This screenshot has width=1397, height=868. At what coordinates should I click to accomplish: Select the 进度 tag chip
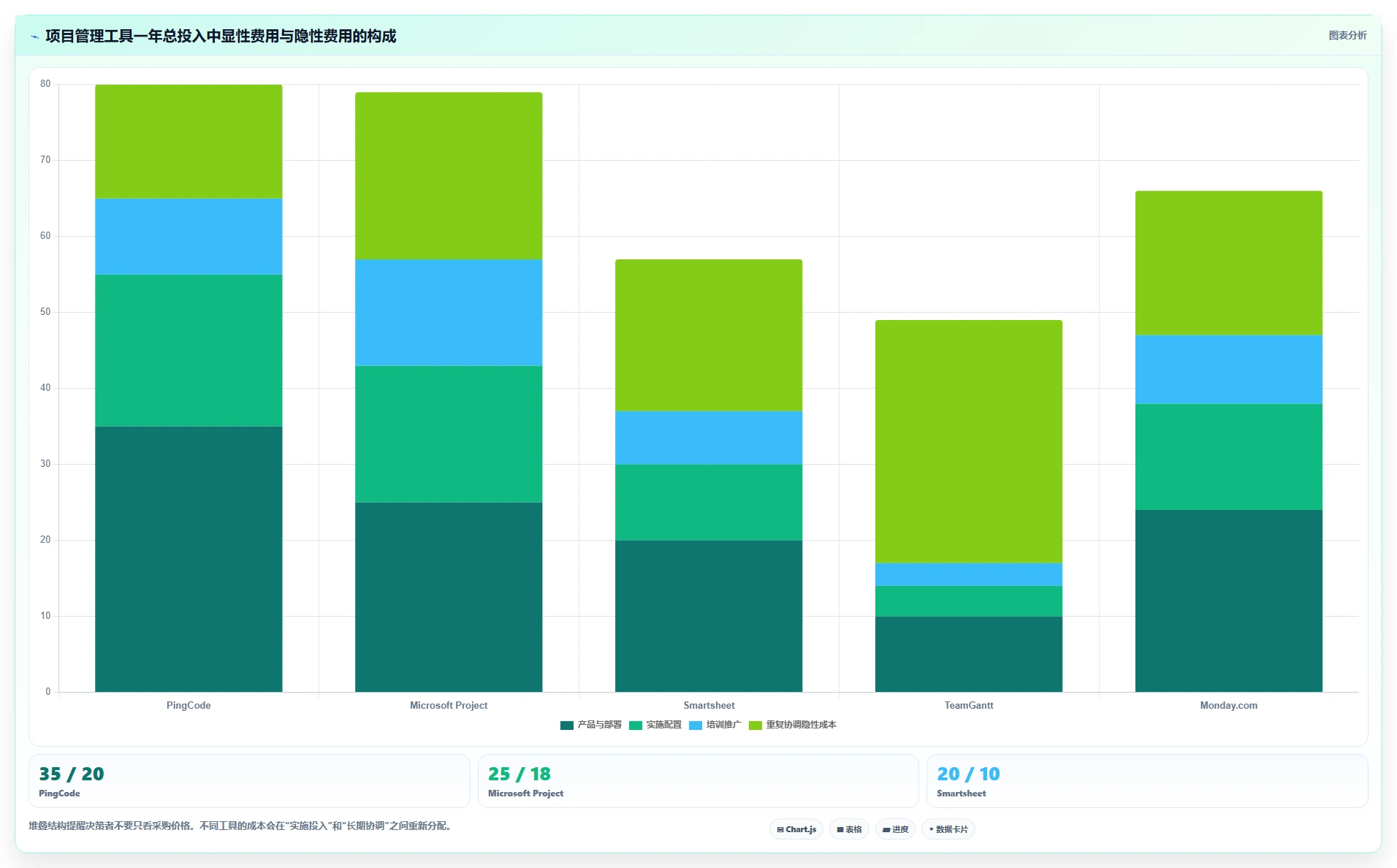tap(895, 829)
